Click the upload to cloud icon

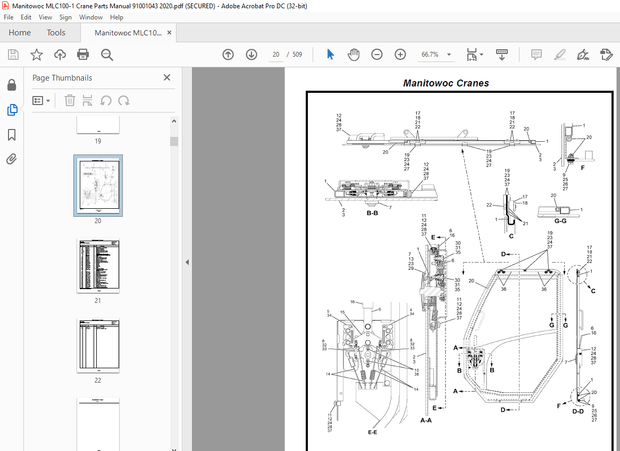(x=60, y=55)
